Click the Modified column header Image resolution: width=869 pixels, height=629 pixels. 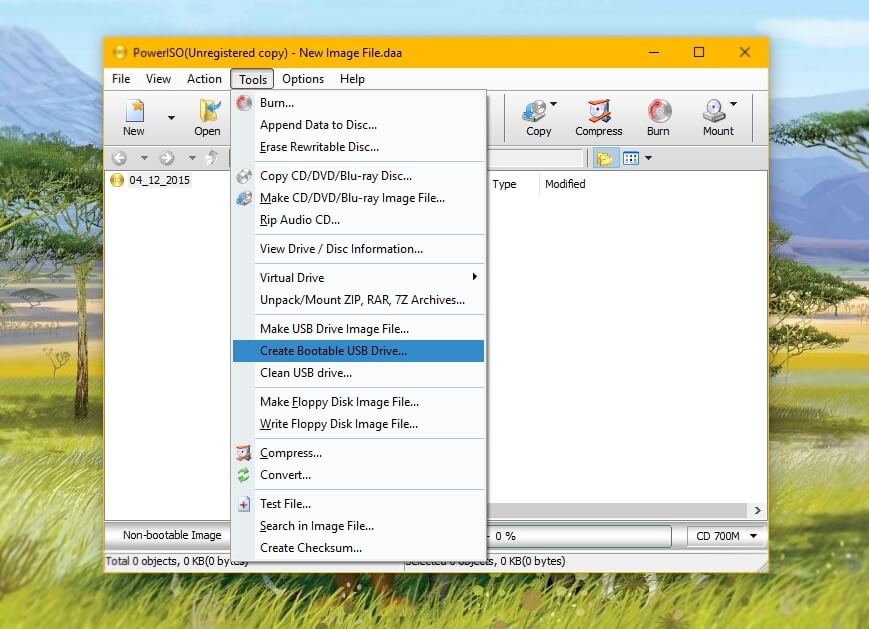pyautogui.click(x=565, y=184)
